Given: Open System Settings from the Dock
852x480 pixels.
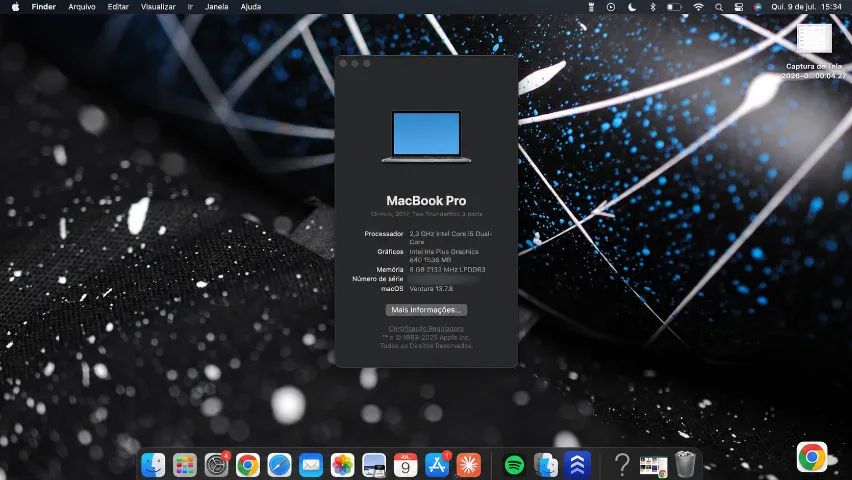Looking at the screenshot, I should click(216, 465).
